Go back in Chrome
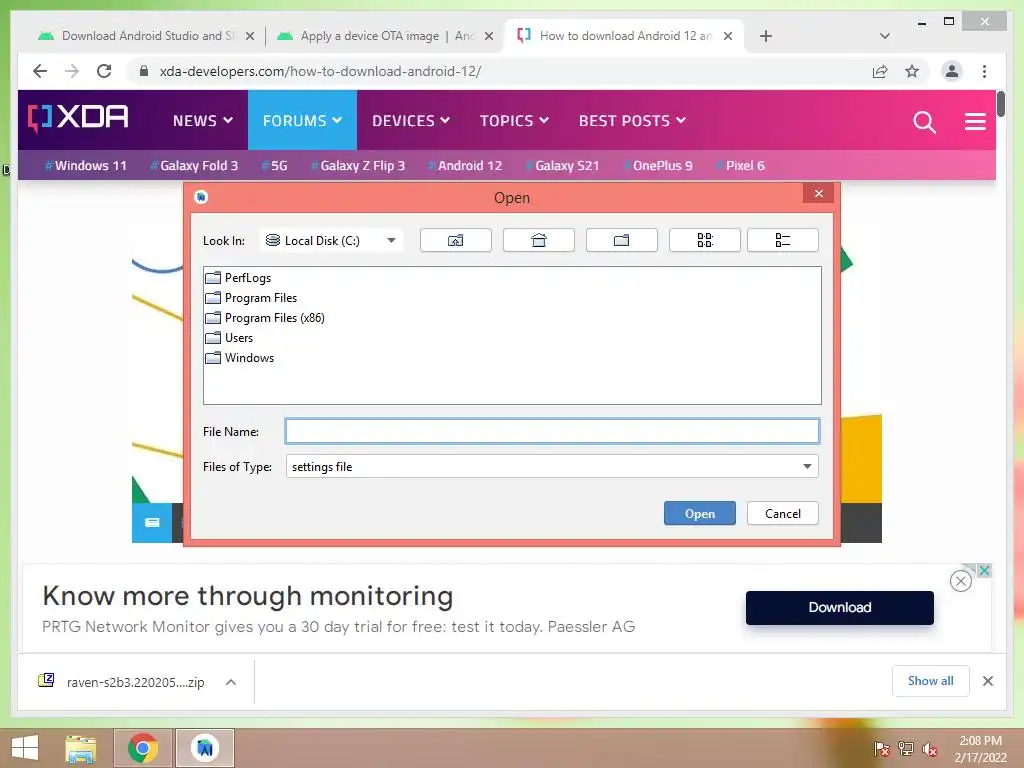Image resolution: width=1024 pixels, height=768 pixels. tap(40, 71)
